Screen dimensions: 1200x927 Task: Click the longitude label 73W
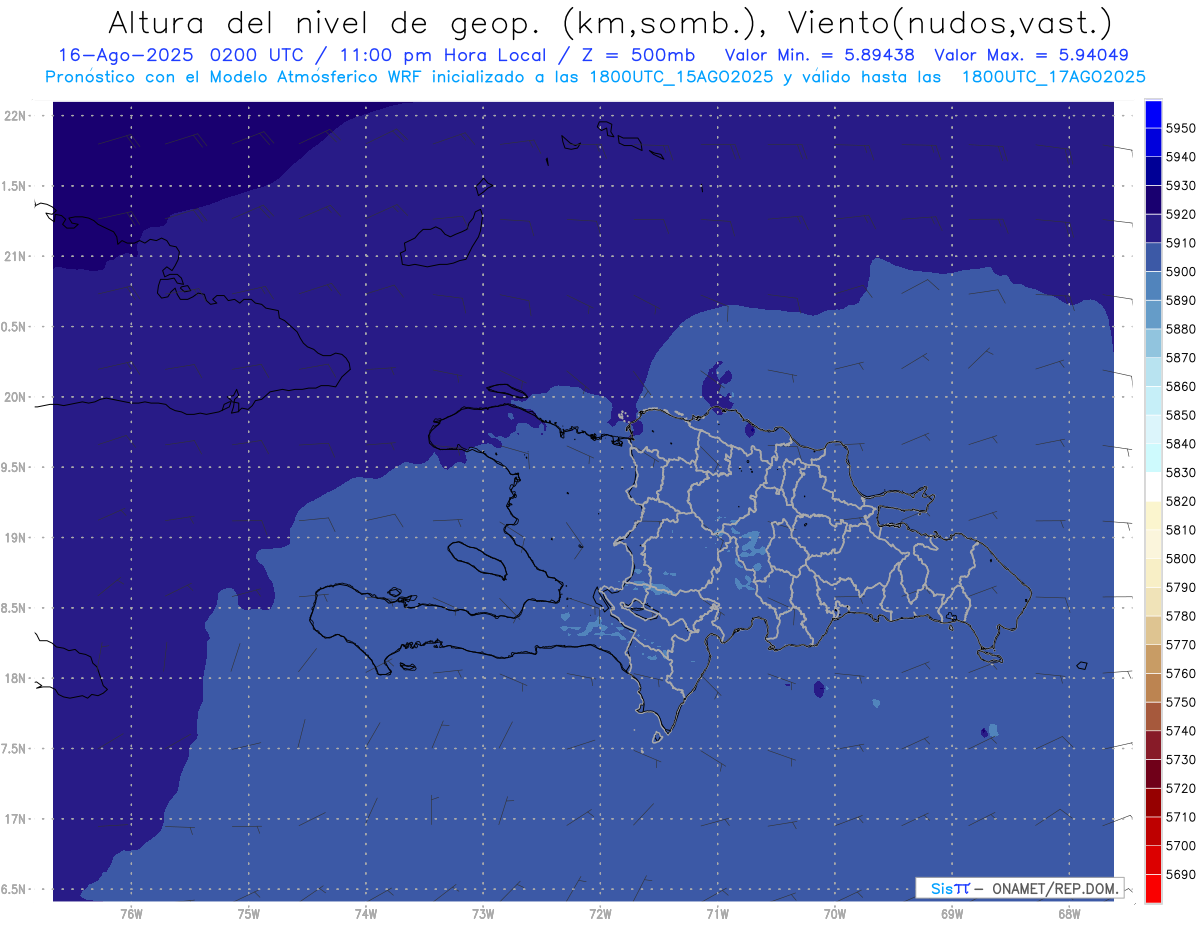pos(483,913)
